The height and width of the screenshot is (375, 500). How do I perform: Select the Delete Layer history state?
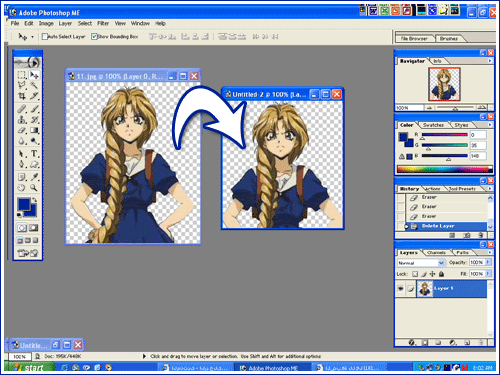[x=443, y=226]
